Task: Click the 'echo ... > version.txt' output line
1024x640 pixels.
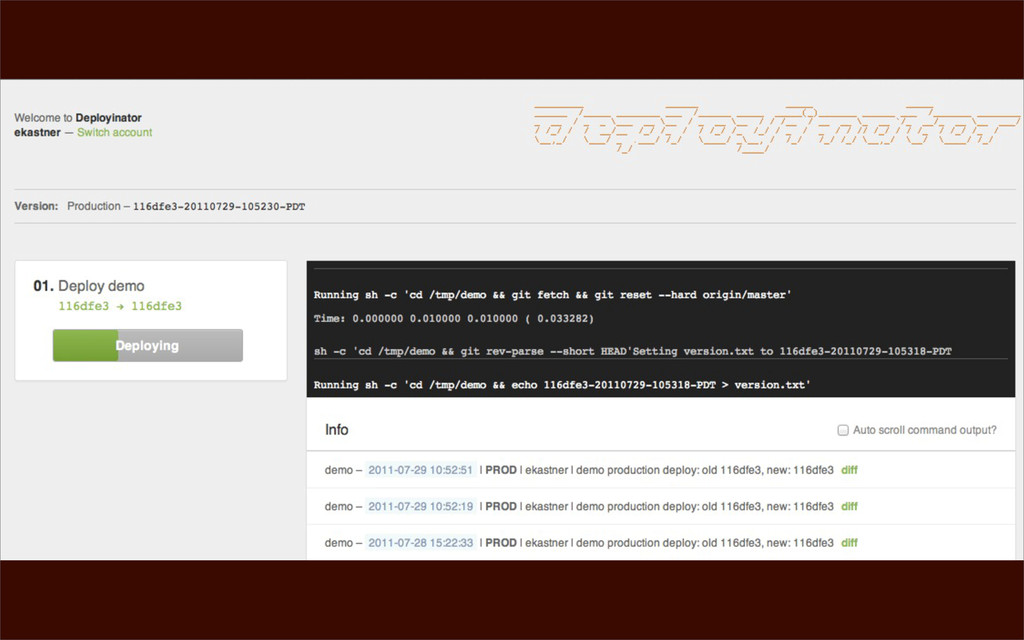Action: tap(562, 385)
